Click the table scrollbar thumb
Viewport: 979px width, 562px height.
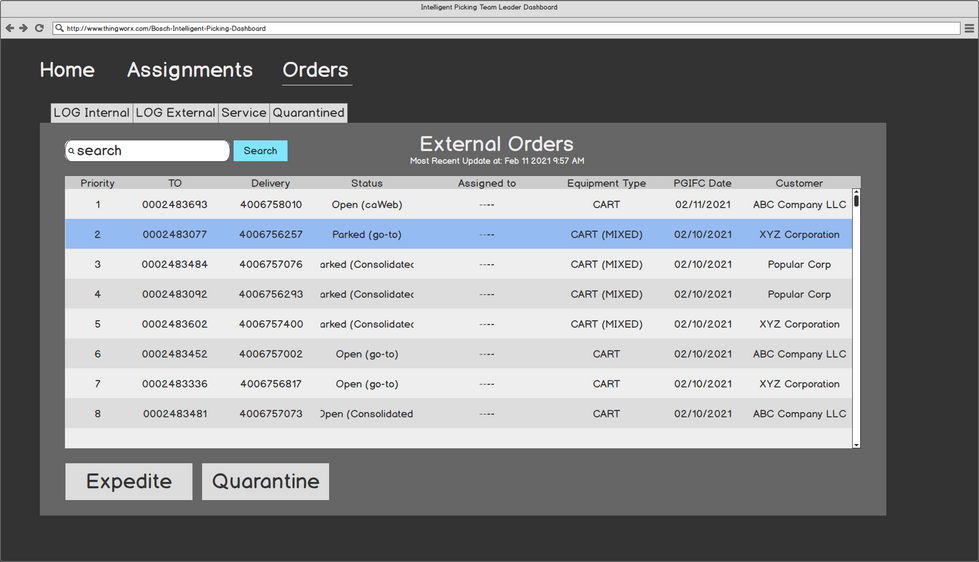(x=857, y=200)
